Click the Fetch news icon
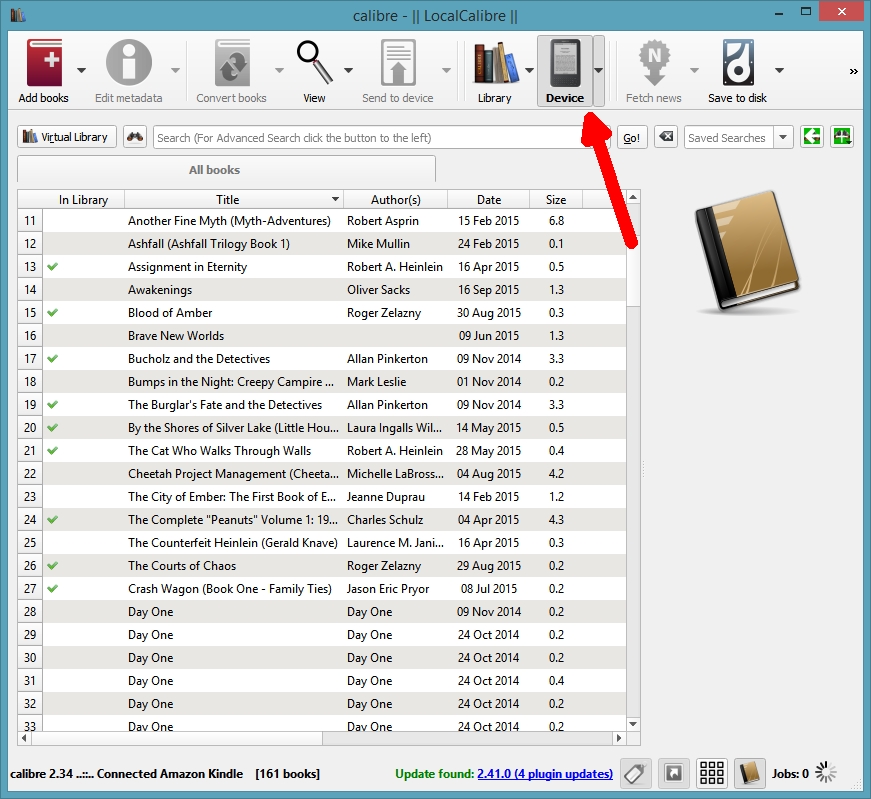Viewport: 871px width, 799px height. [654, 63]
